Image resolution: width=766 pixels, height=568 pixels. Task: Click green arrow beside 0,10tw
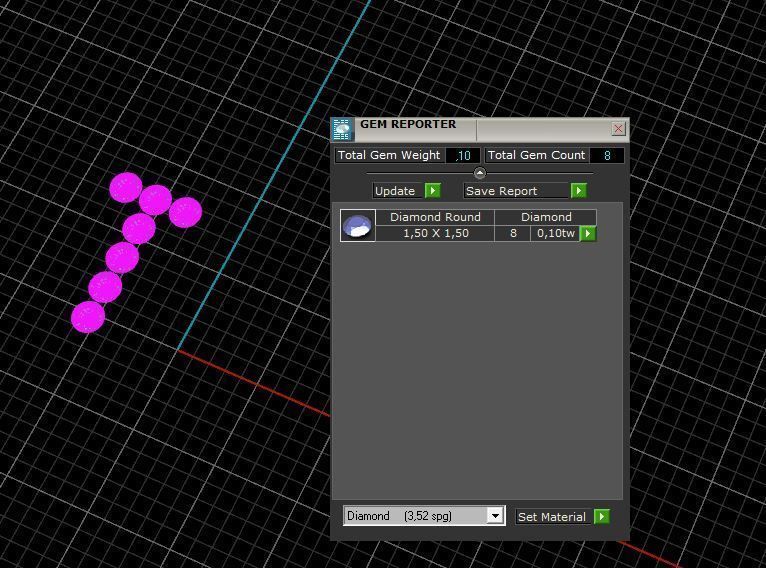point(588,234)
